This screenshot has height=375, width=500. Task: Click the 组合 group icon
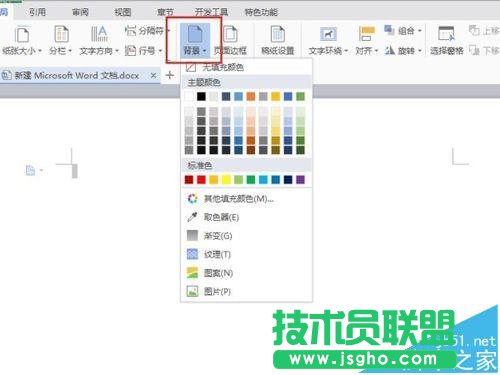389,30
